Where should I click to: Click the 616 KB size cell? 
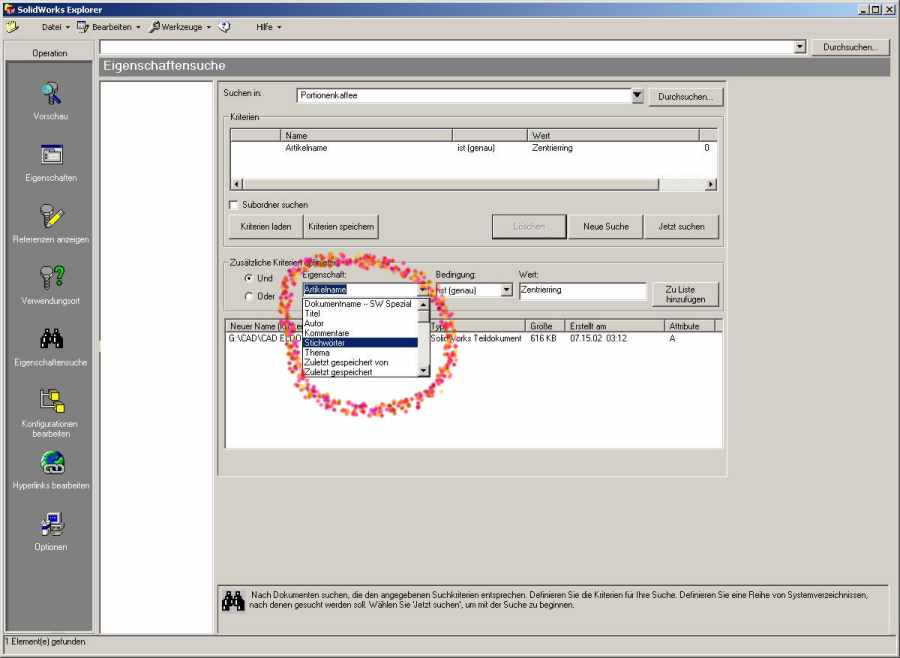pos(543,339)
